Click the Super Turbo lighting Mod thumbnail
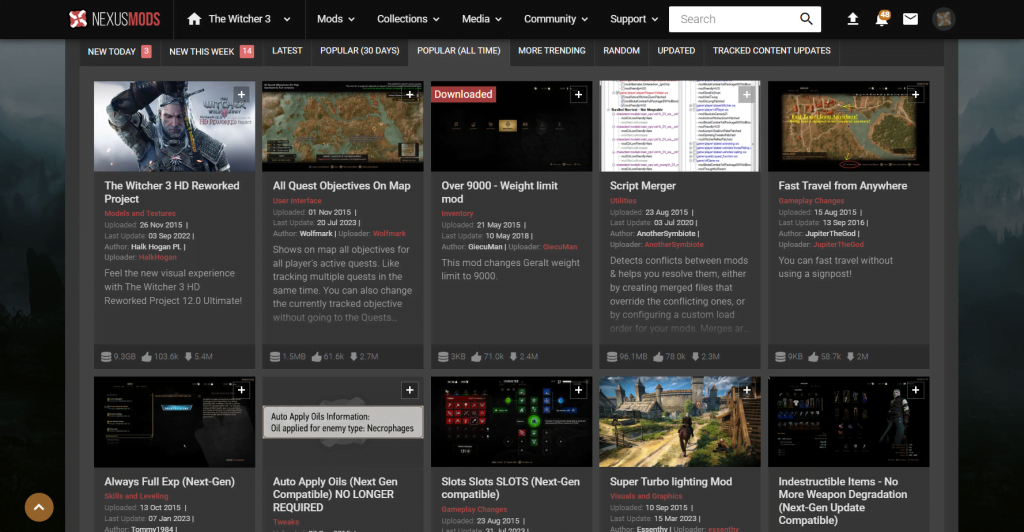The height and width of the screenshot is (532, 1024). coord(677,422)
